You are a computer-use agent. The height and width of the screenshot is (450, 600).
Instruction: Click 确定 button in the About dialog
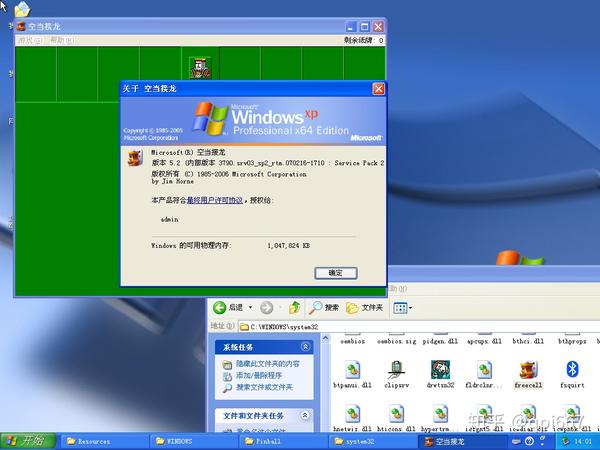(336, 273)
